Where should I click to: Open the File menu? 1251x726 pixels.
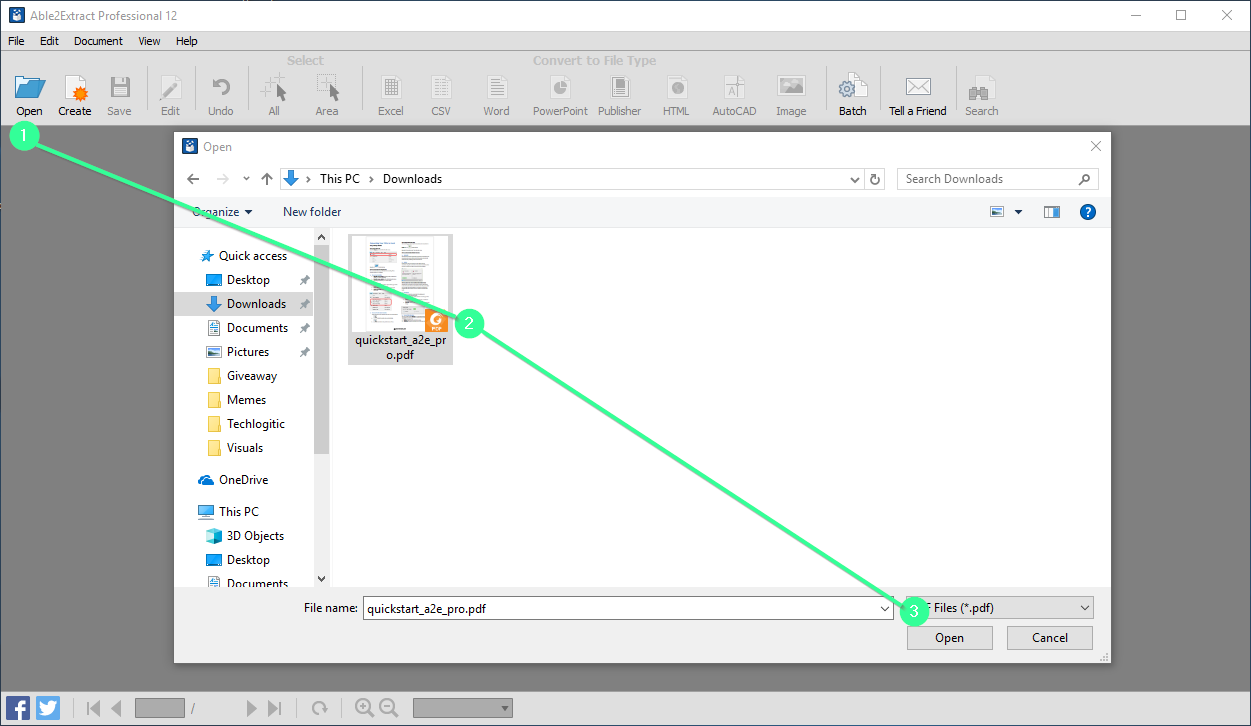coord(16,41)
